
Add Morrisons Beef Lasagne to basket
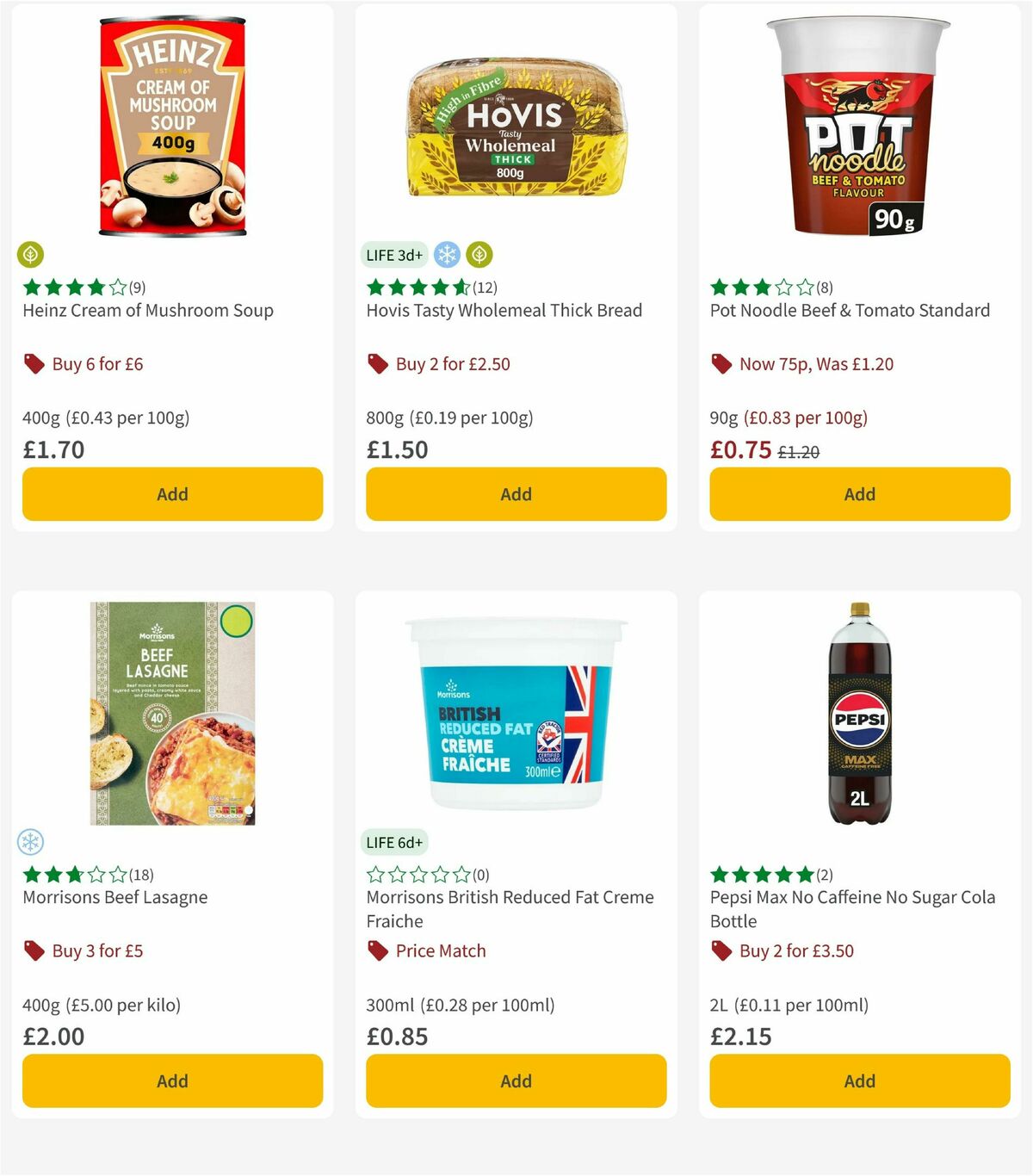point(172,1080)
